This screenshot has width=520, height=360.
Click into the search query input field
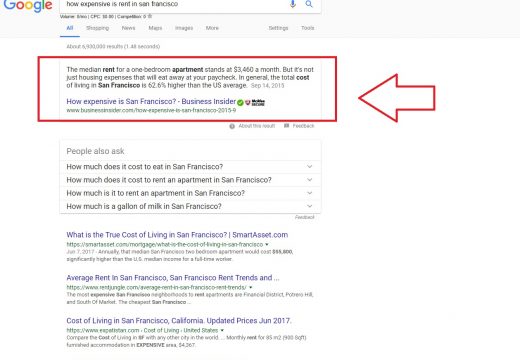click(x=173, y=4)
